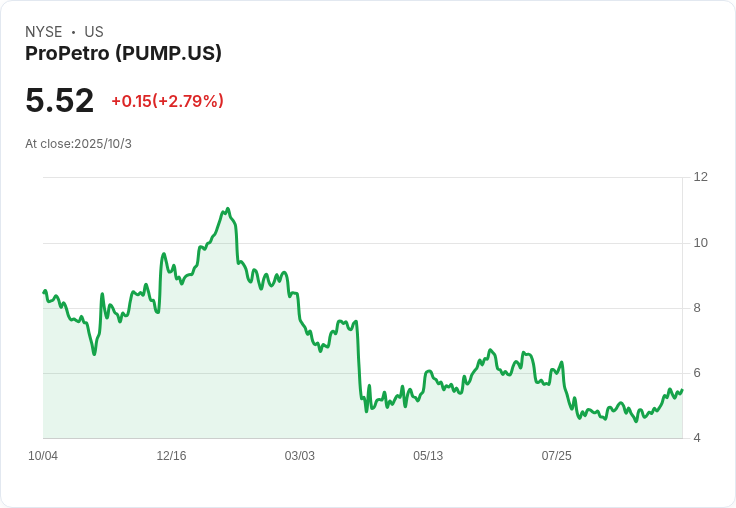Select the 12/16 date on the x-axis
The height and width of the screenshot is (508, 736).
(x=171, y=456)
